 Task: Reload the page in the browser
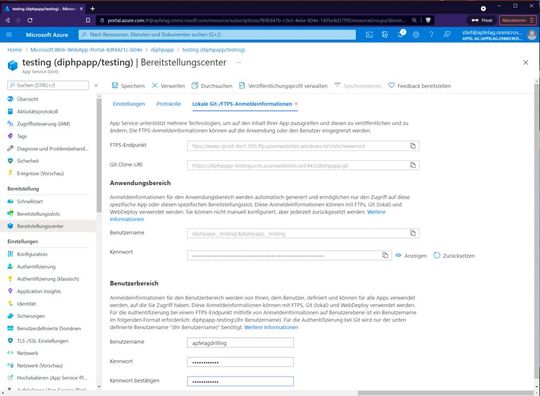30,20
